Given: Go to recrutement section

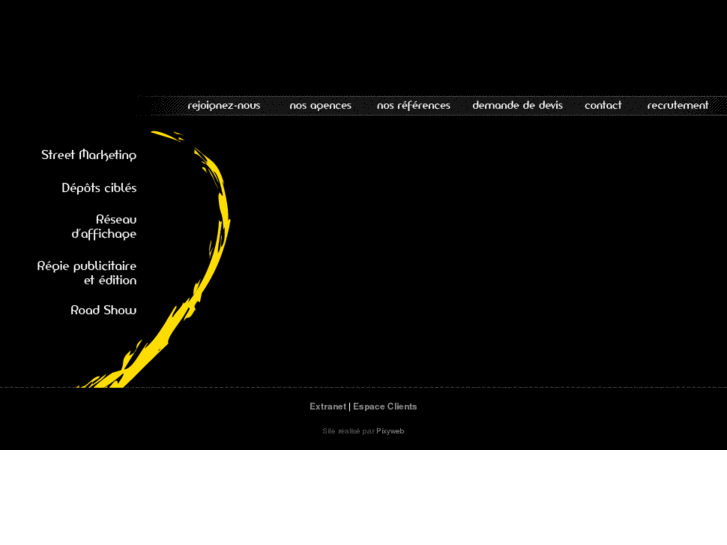Looking at the screenshot, I should coord(677,105).
